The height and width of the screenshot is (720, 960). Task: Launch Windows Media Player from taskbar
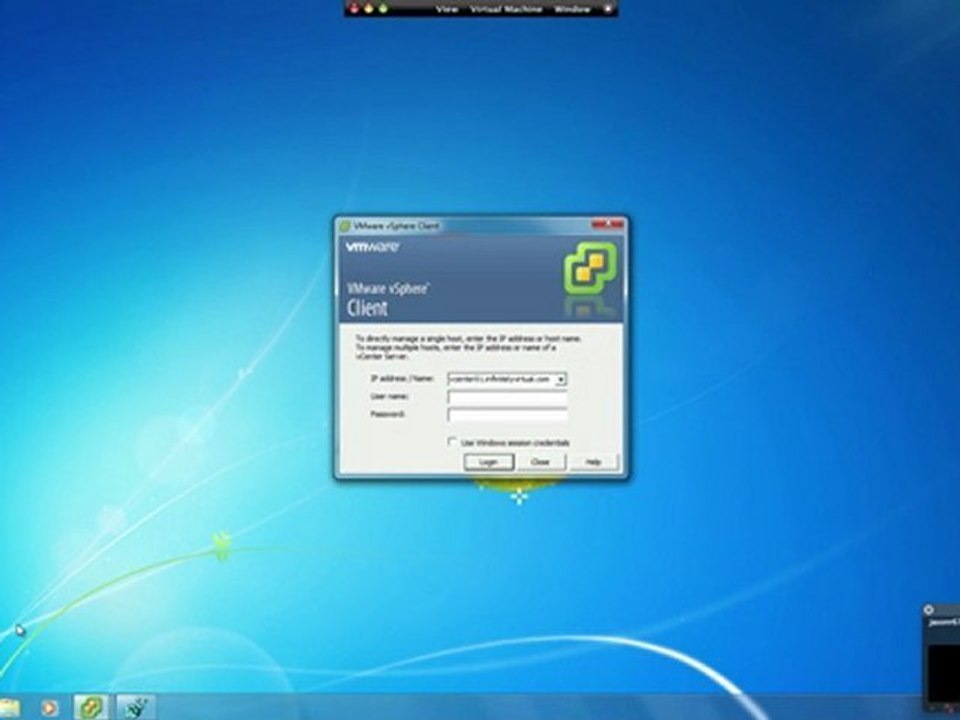(50, 708)
